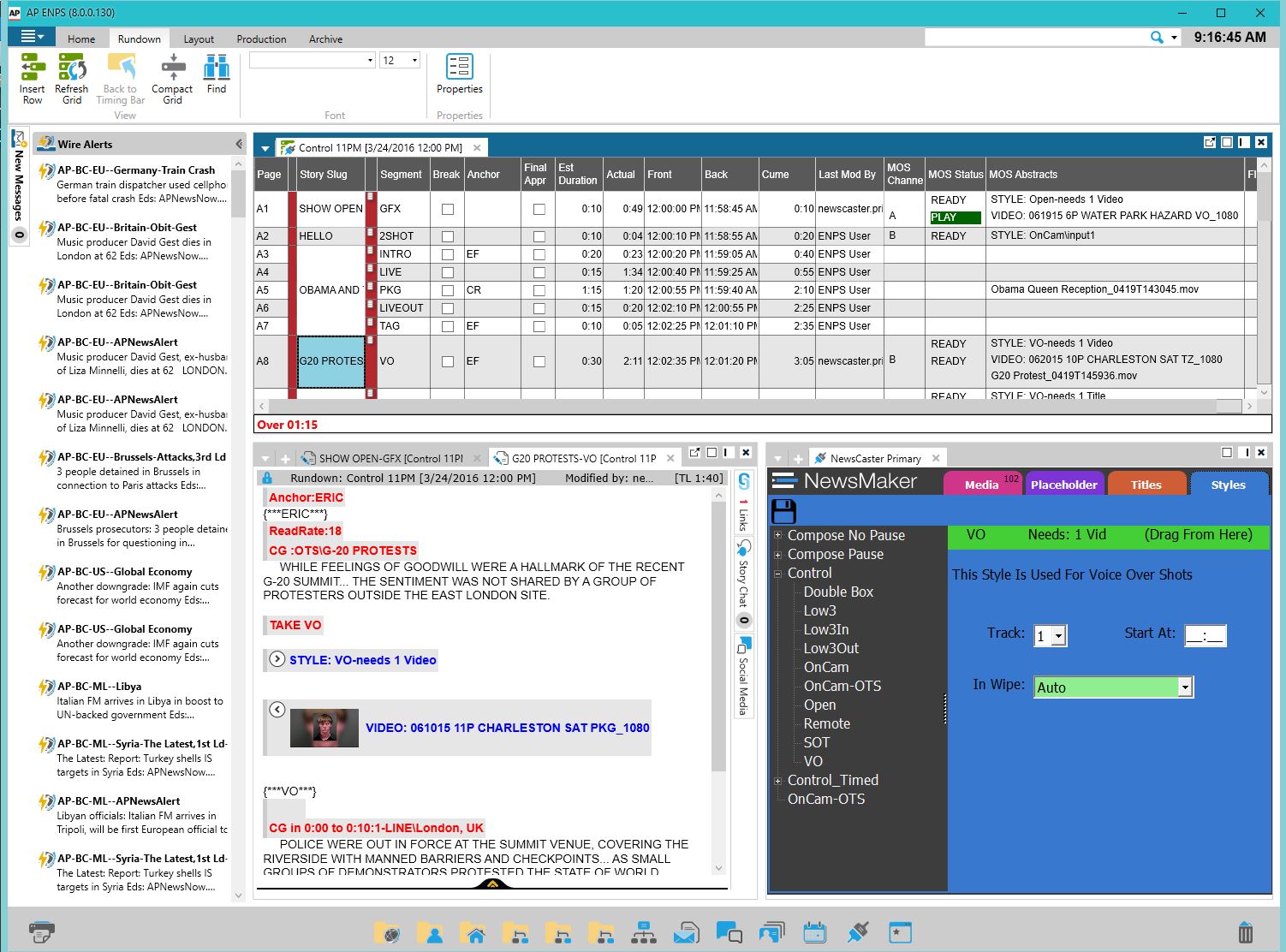Expand the Control_Timed tree node
Viewport: 1286px width, 952px height.
[778, 781]
